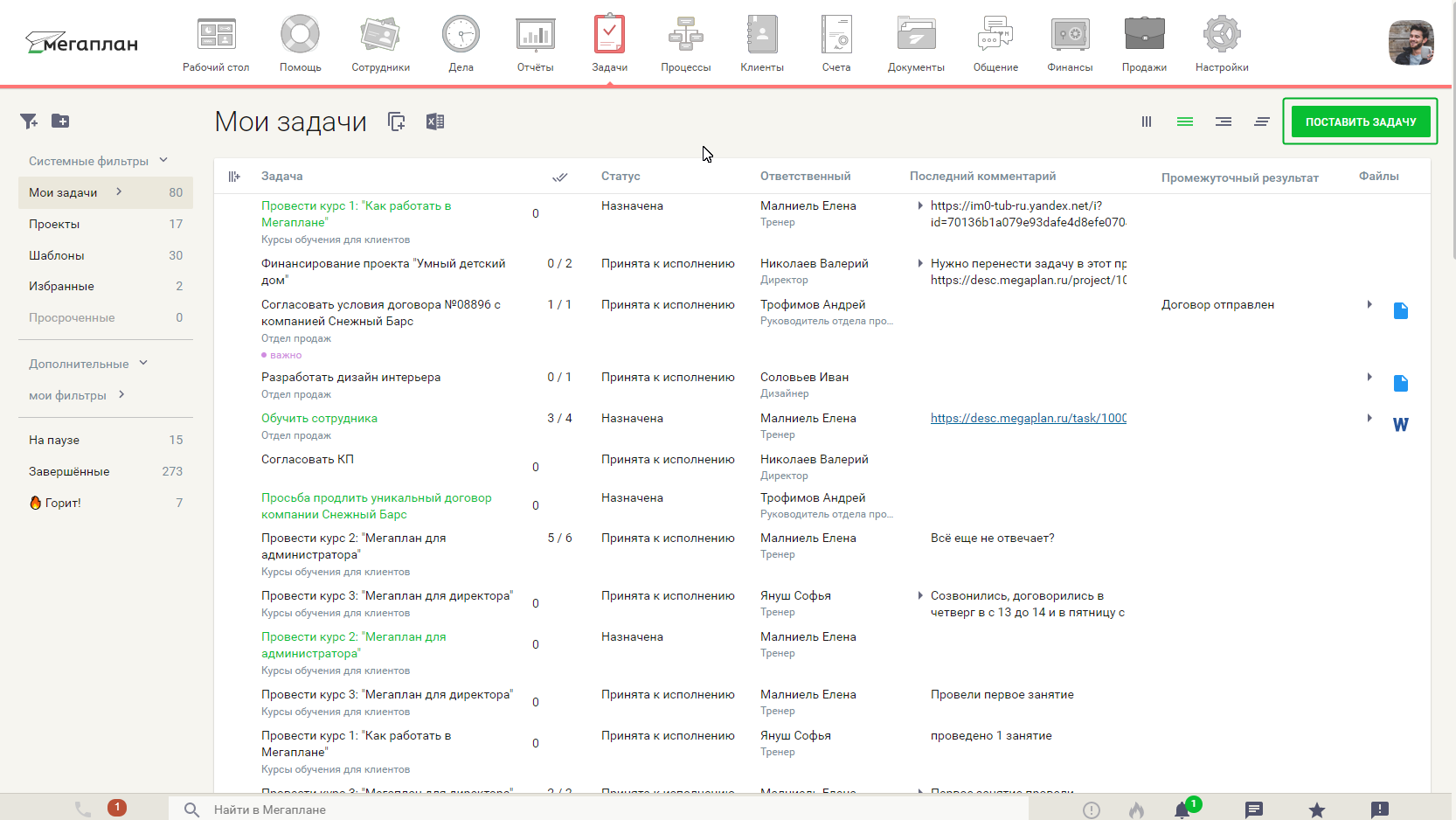The image size is (1456, 820).
Task: Expand comment Созвонились, договорились
Action: (x=920, y=595)
